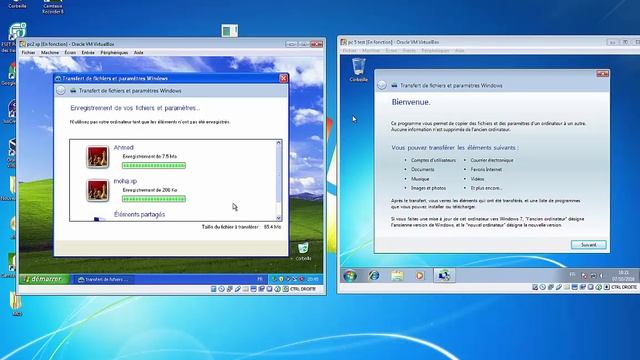The image size is (640, 360).
Task: Click Bienvenue heading in Windows 7 wizard
Action: click(411, 102)
